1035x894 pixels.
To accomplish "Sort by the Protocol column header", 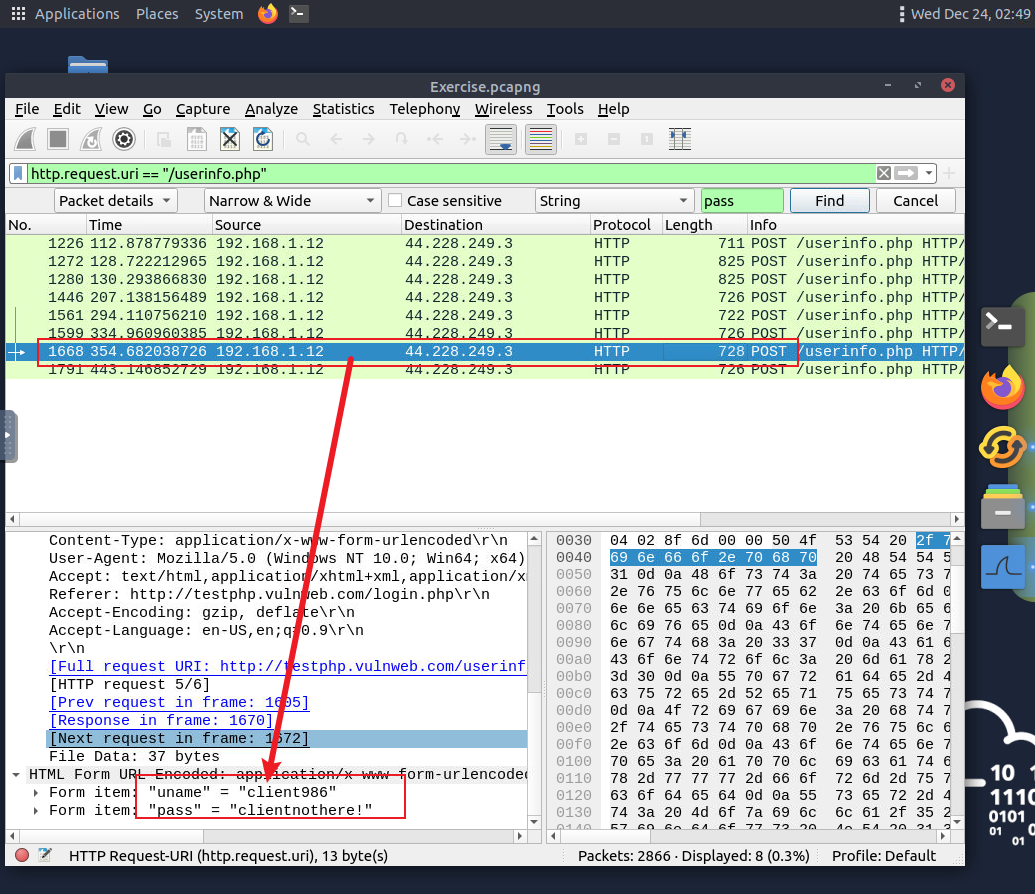I will [x=626, y=225].
